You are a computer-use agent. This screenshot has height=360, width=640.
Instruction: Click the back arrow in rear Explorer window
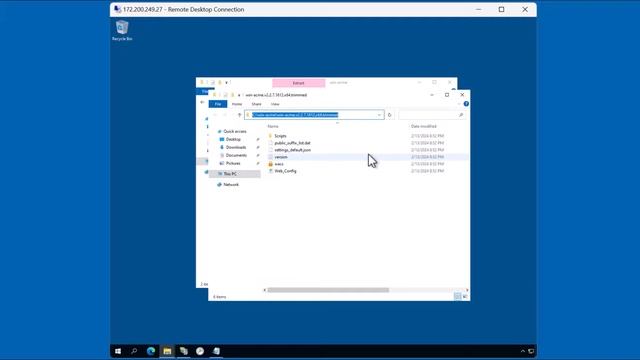tap(202, 102)
